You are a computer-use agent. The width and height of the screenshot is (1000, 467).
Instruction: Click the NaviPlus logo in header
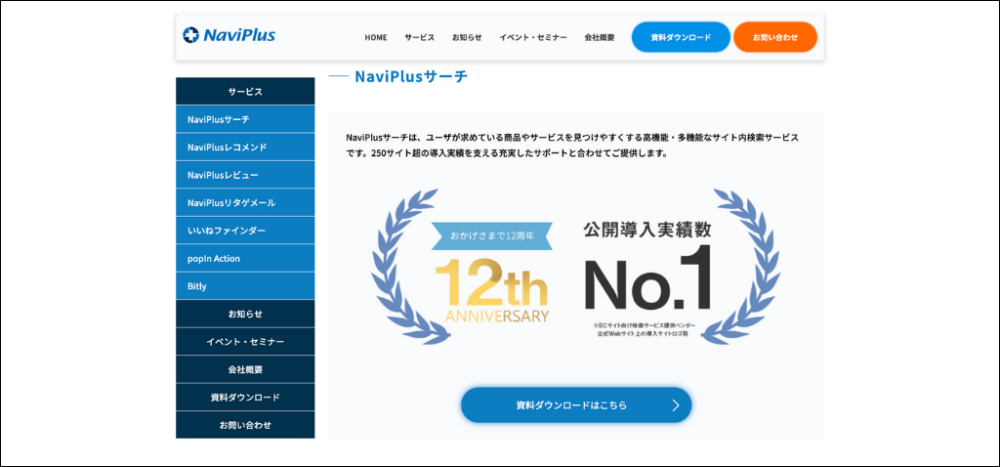coord(229,35)
